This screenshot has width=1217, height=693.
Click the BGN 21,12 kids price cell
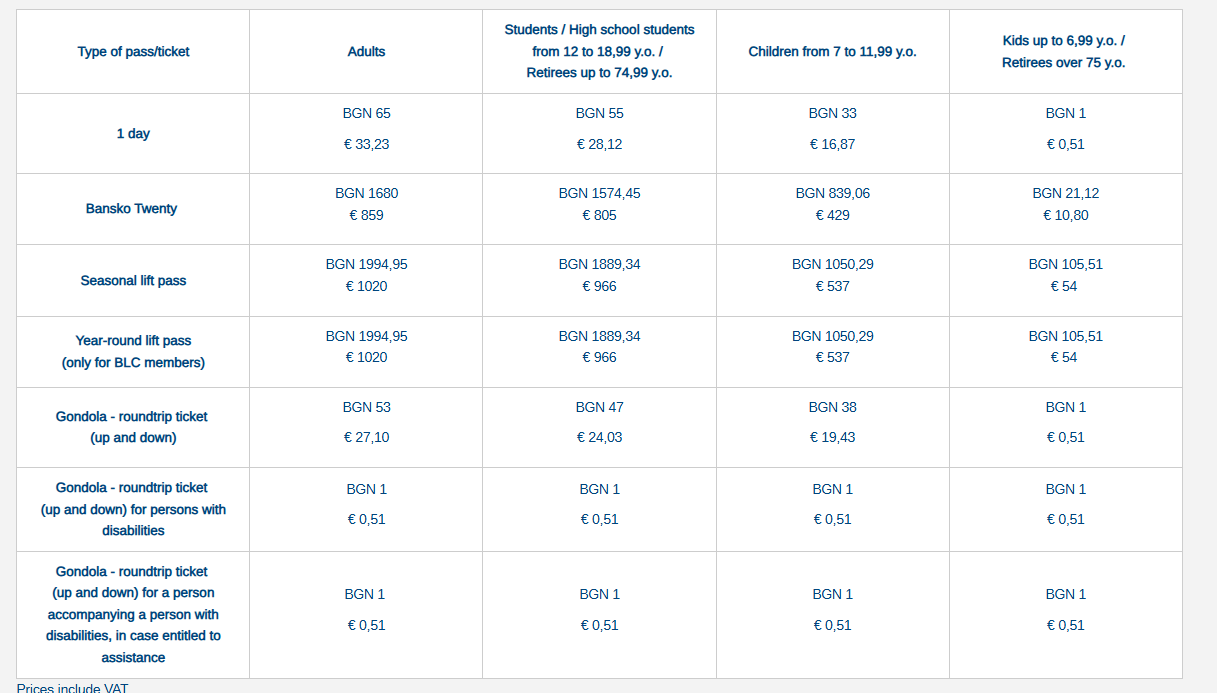tap(1065, 193)
